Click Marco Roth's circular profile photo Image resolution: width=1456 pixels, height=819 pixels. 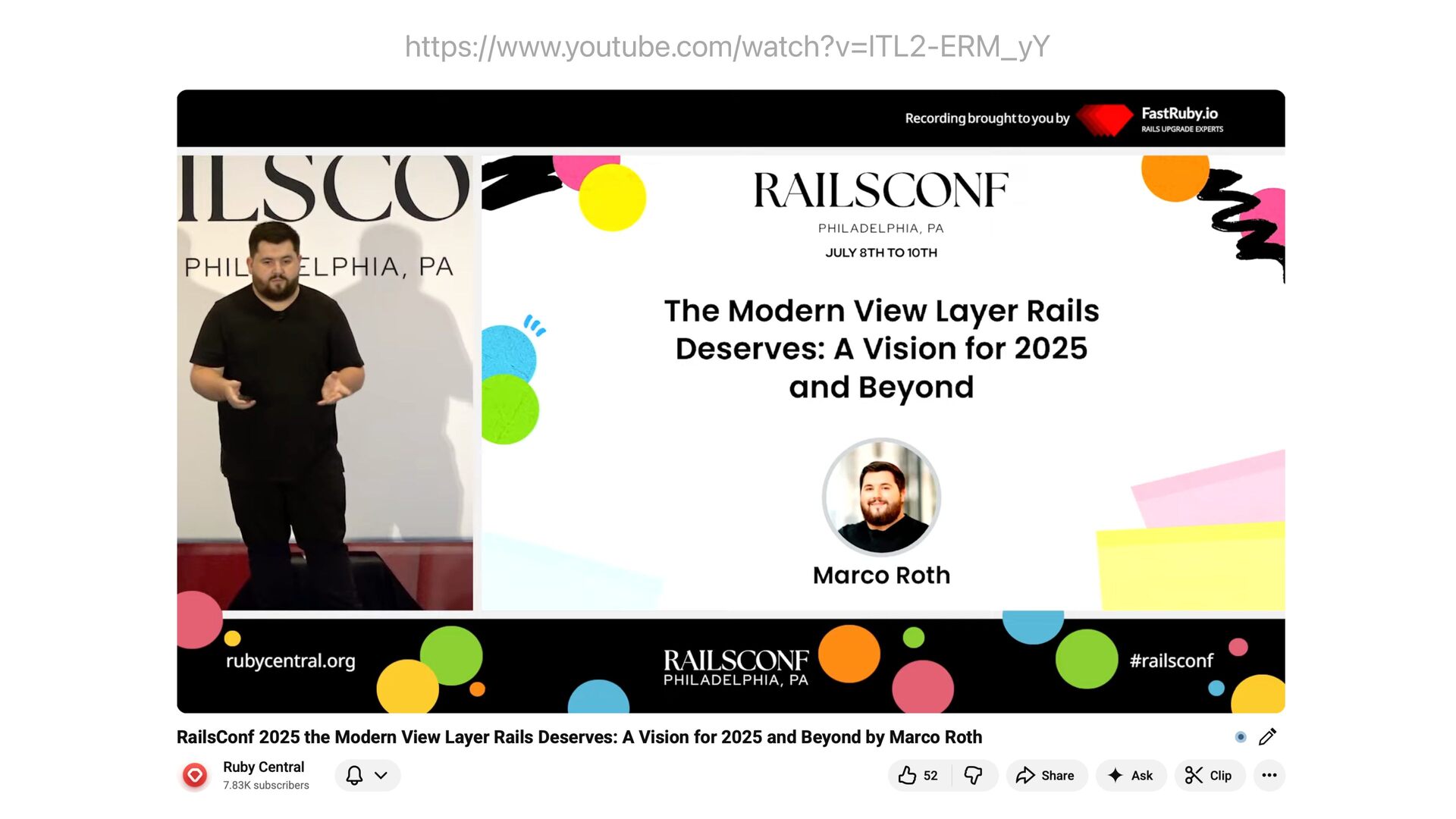point(881,497)
